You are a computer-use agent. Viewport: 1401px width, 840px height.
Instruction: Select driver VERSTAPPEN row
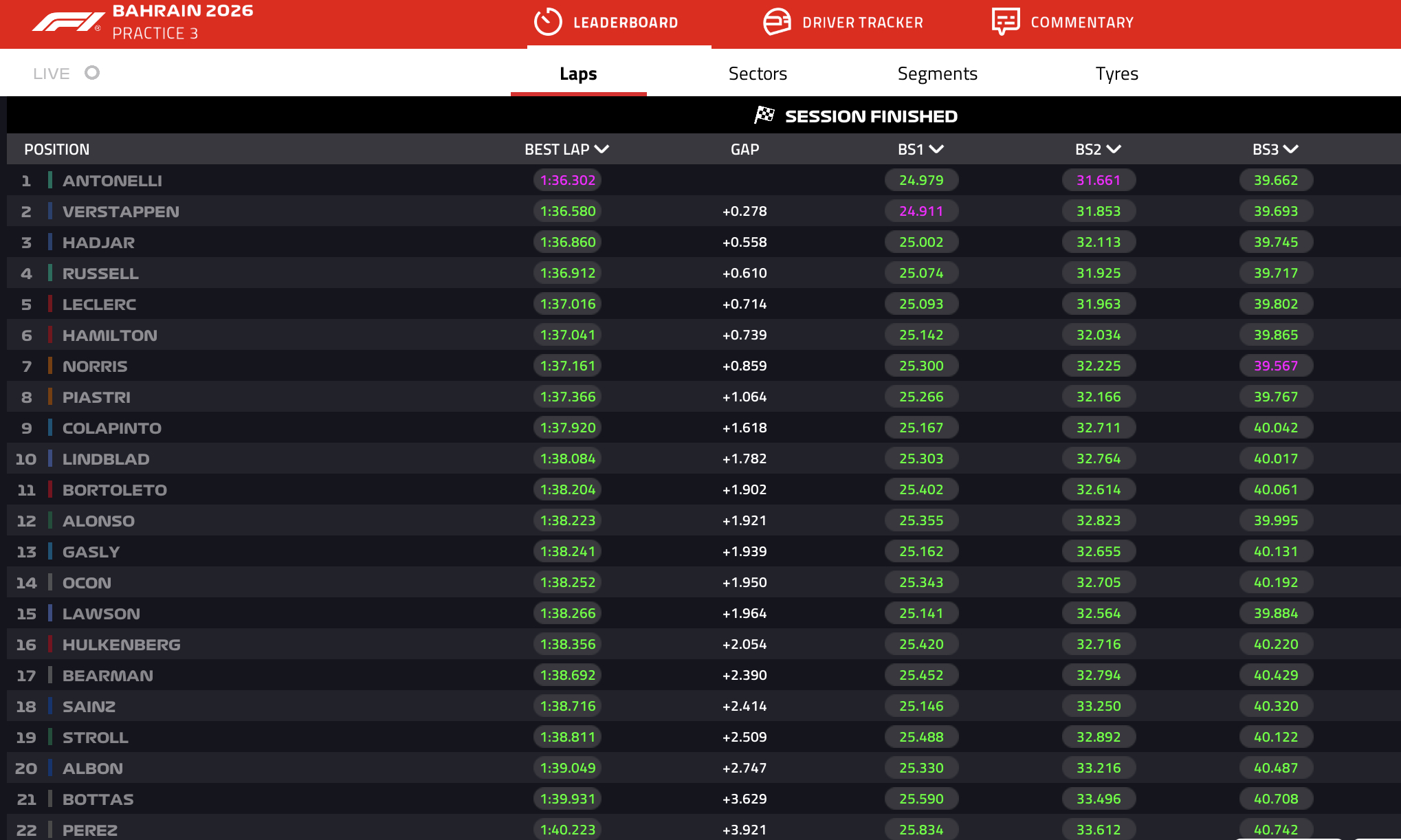click(704, 211)
